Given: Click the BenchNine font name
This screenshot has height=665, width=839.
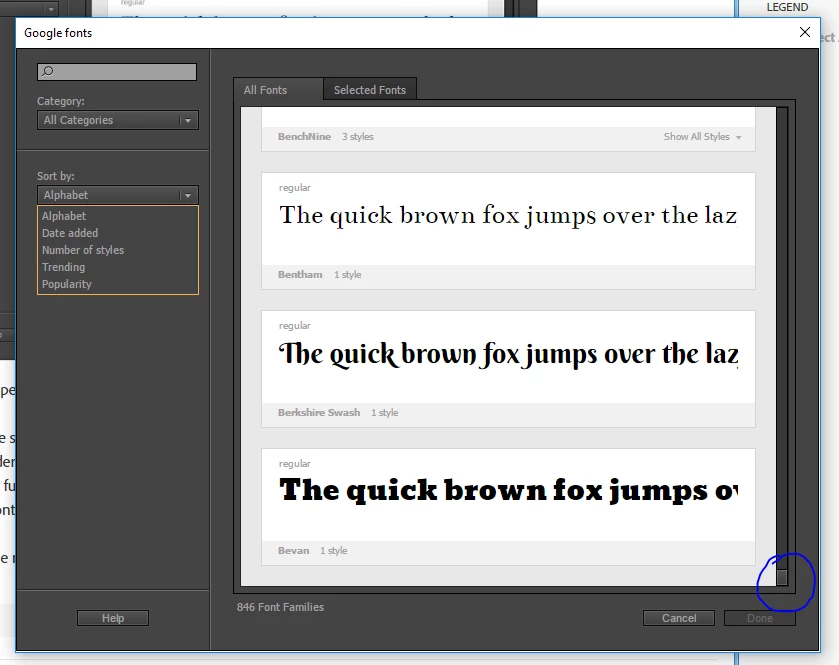Looking at the screenshot, I should pyautogui.click(x=304, y=136).
